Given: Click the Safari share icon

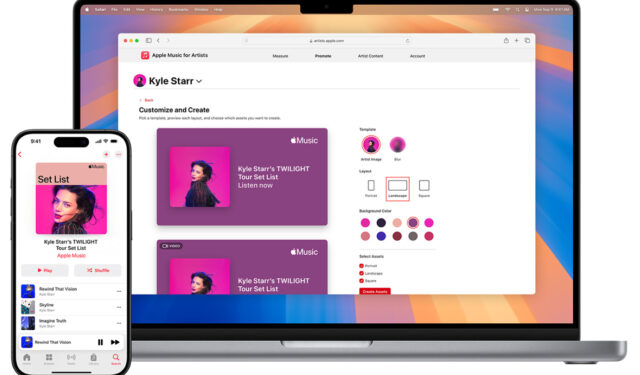Looking at the screenshot, I should [x=506, y=40].
